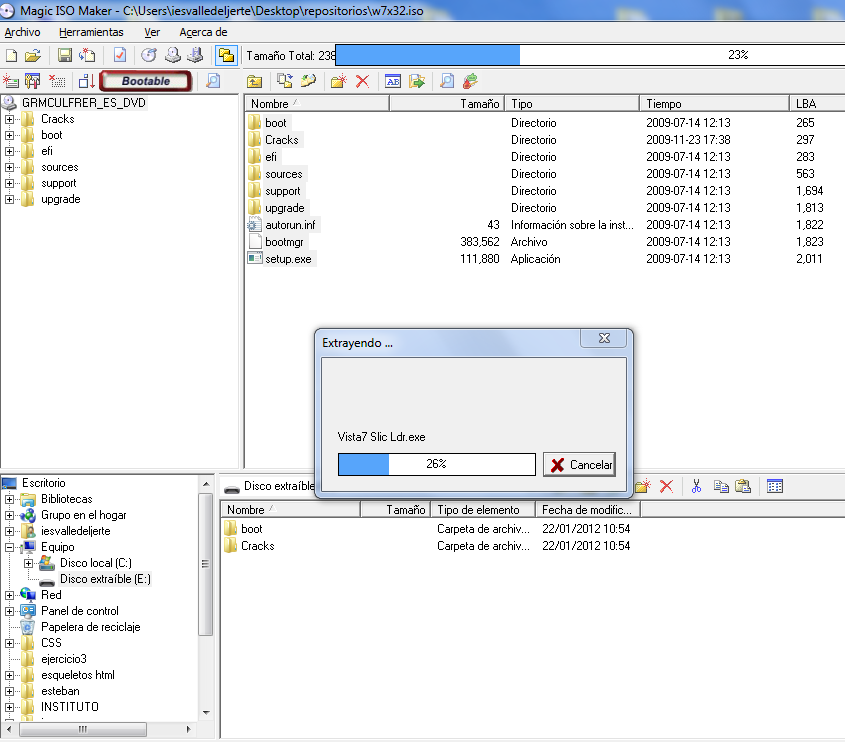Expand the Cracks folder in the ISO tree
The width and height of the screenshot is (845, 742).
pos(10,119)
